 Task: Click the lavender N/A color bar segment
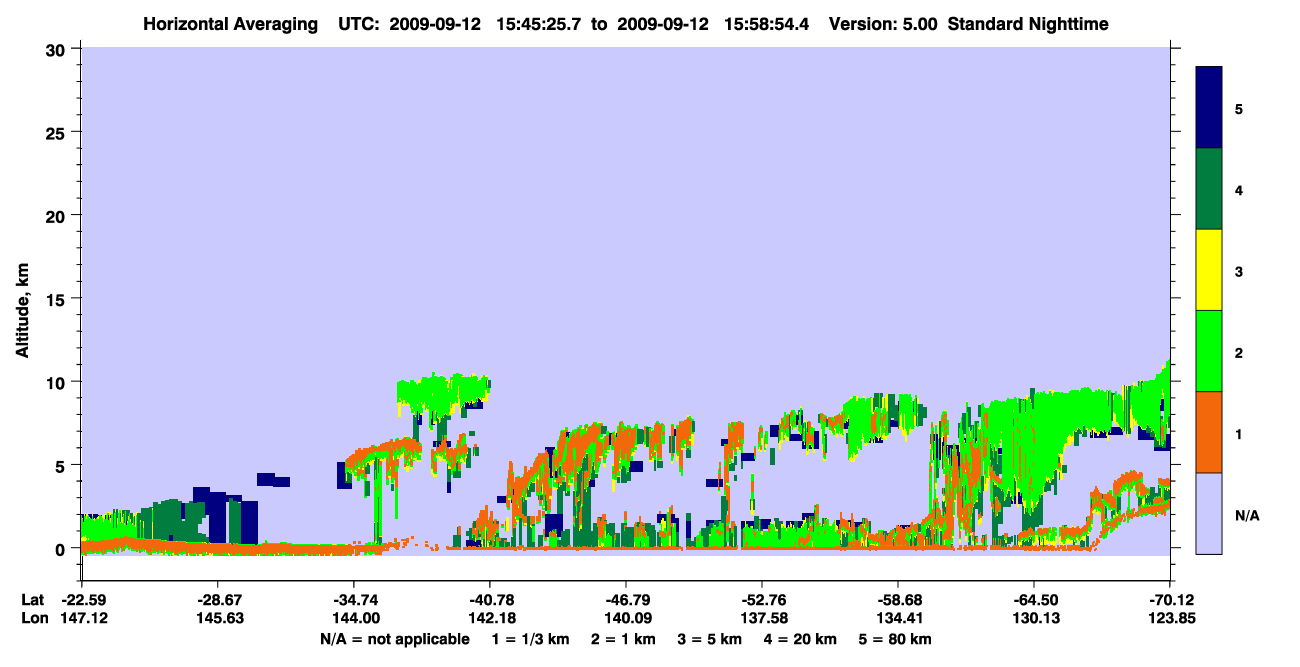pos(1209,513)
